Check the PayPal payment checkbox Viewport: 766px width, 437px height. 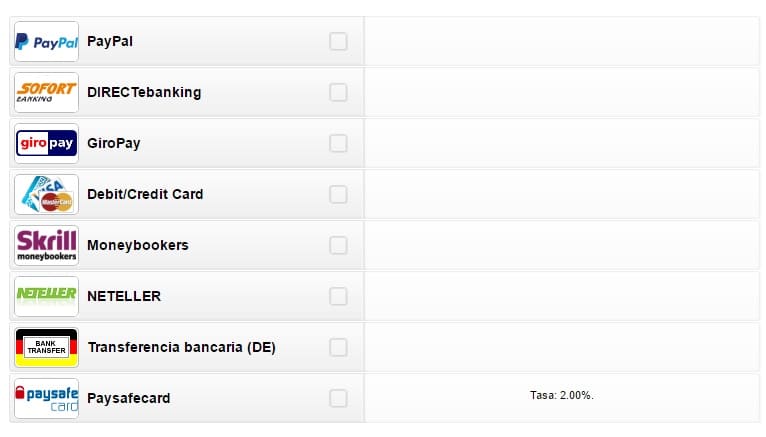338,42
